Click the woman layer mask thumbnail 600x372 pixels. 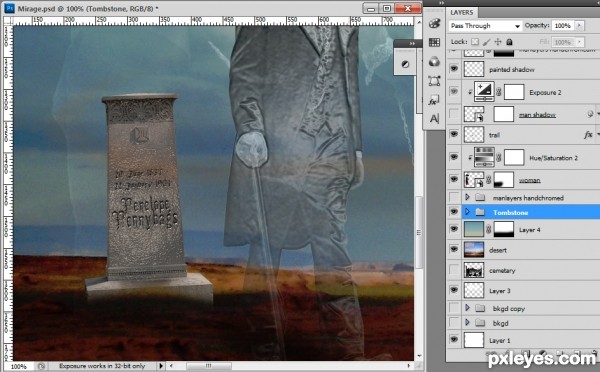[x=504, y=179]
